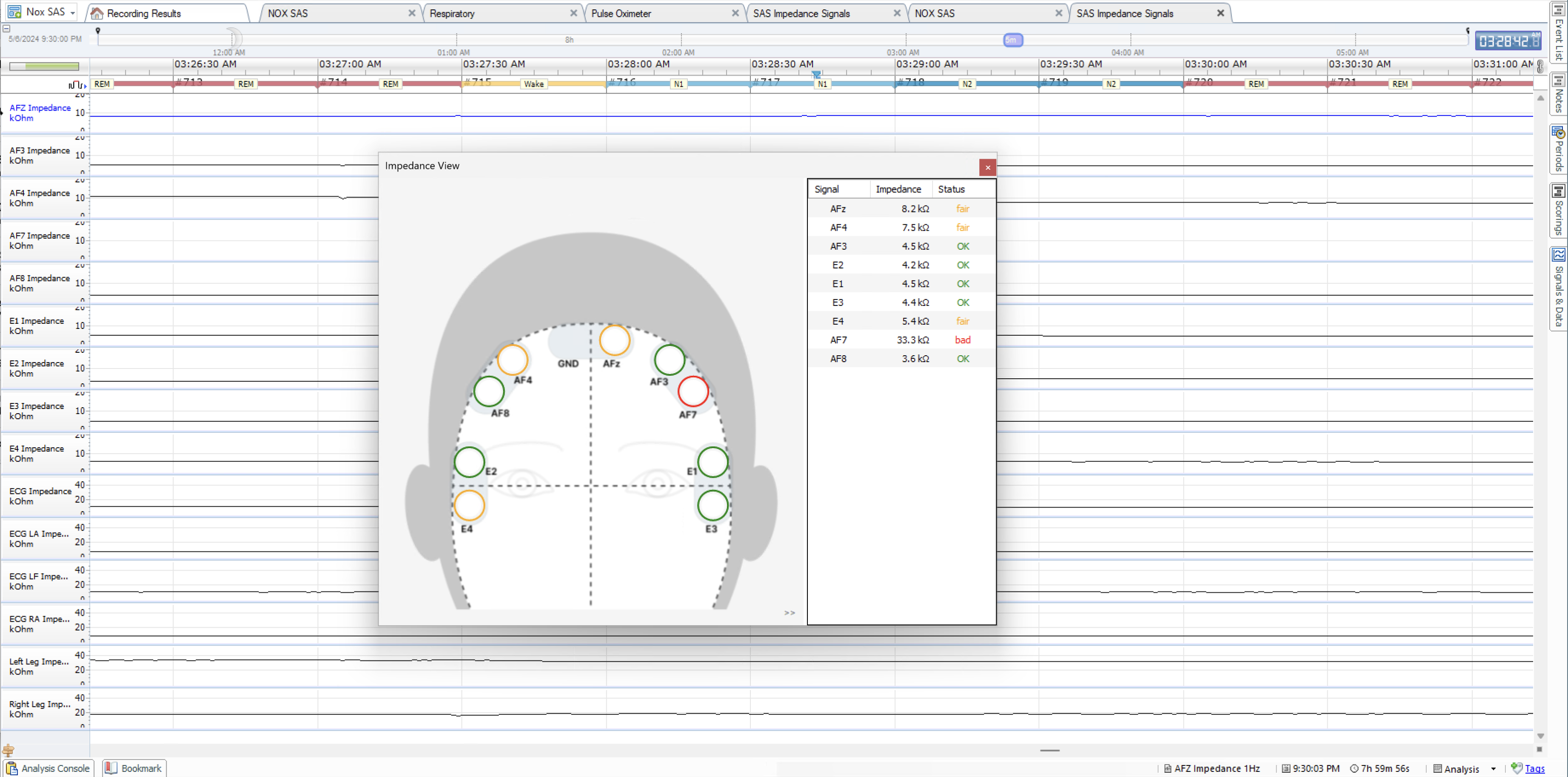The width and height of the screenshot is (1568, 777).
Task: Switch to the Pulse Oximeter tab
Action: pos(665,13)
